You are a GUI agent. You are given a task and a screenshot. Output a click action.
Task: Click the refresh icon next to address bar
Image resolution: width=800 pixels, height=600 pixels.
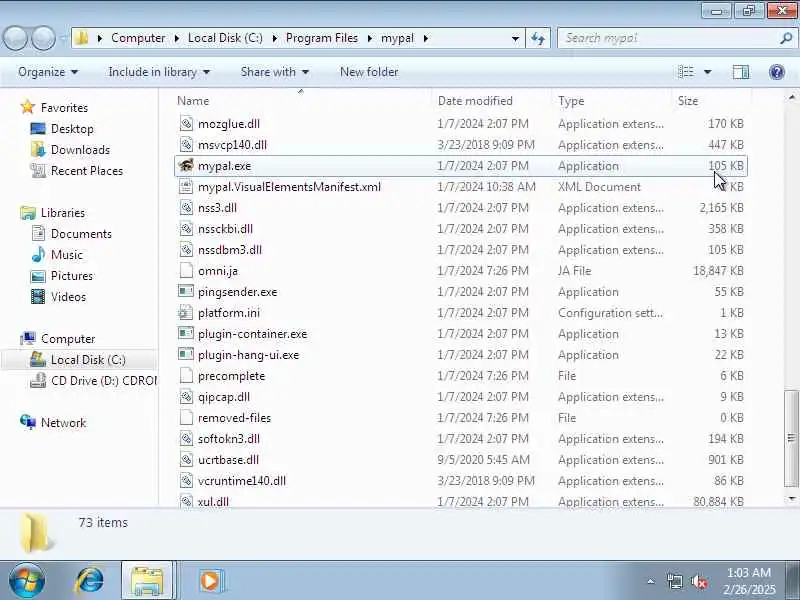[x=538, y=38]
